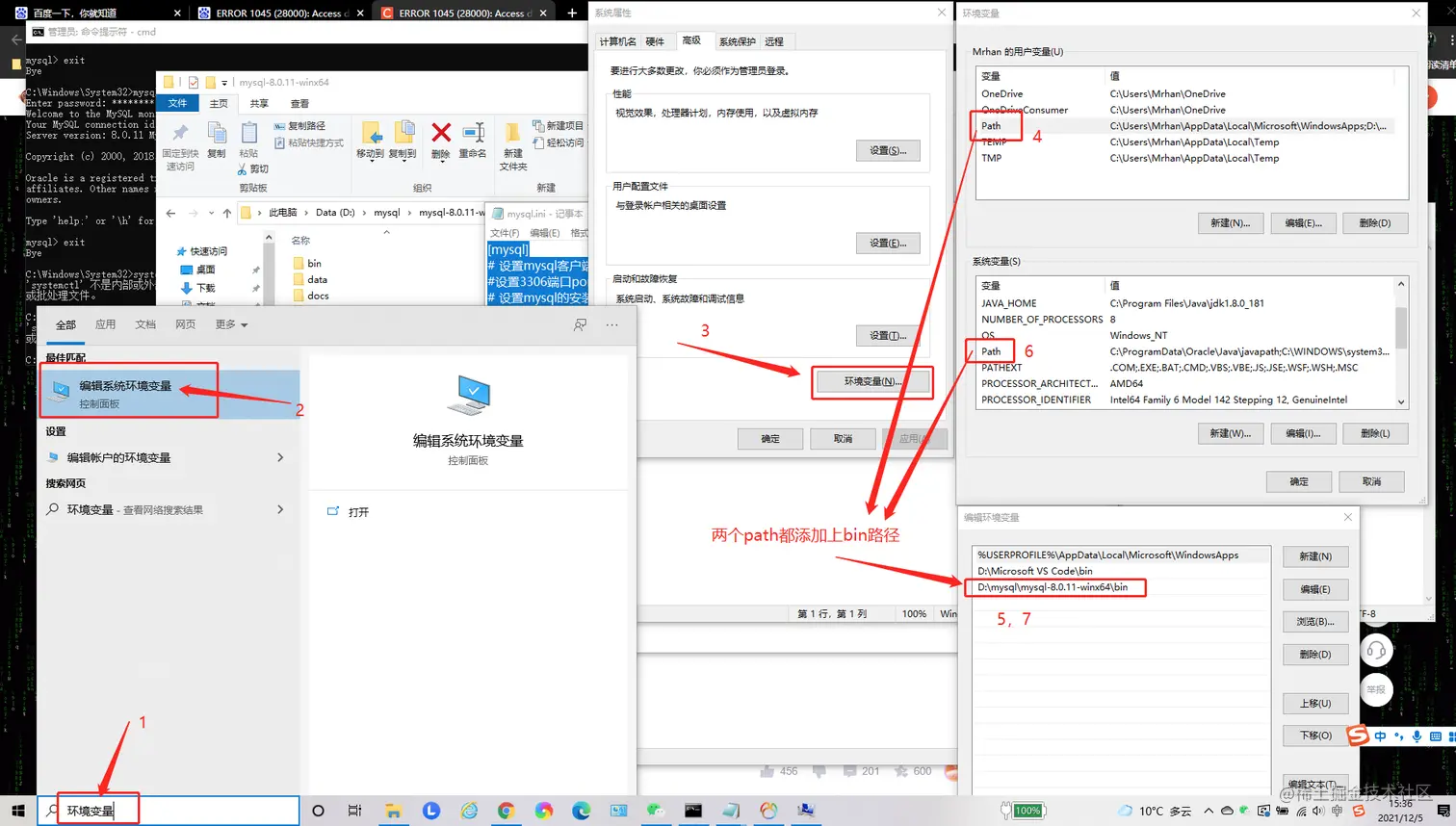
Task: Click the 复制 copy icon in Explorer ribbon
Action: 217,141
